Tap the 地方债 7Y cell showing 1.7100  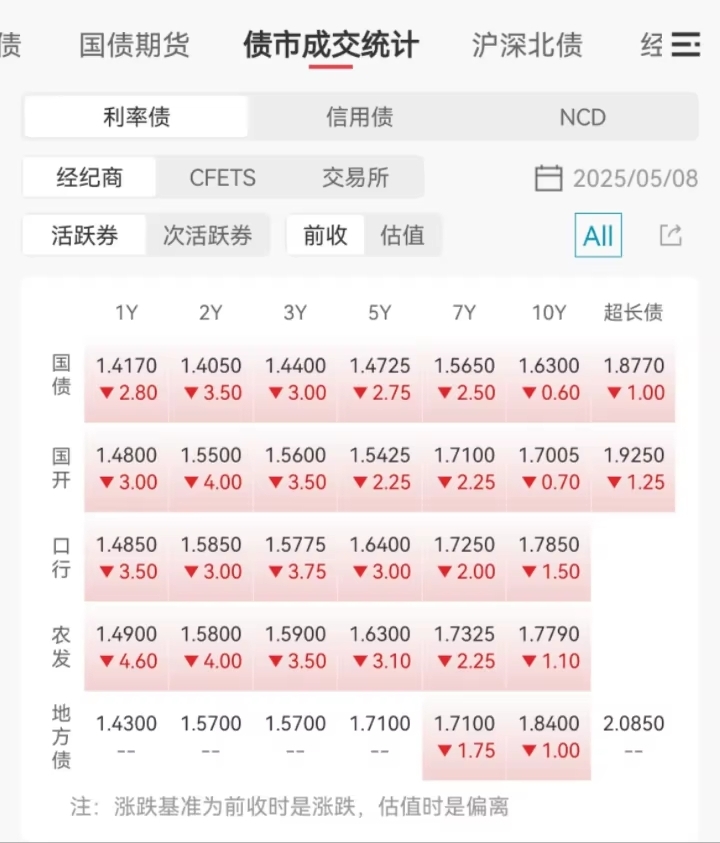click(x=464, y=737)
